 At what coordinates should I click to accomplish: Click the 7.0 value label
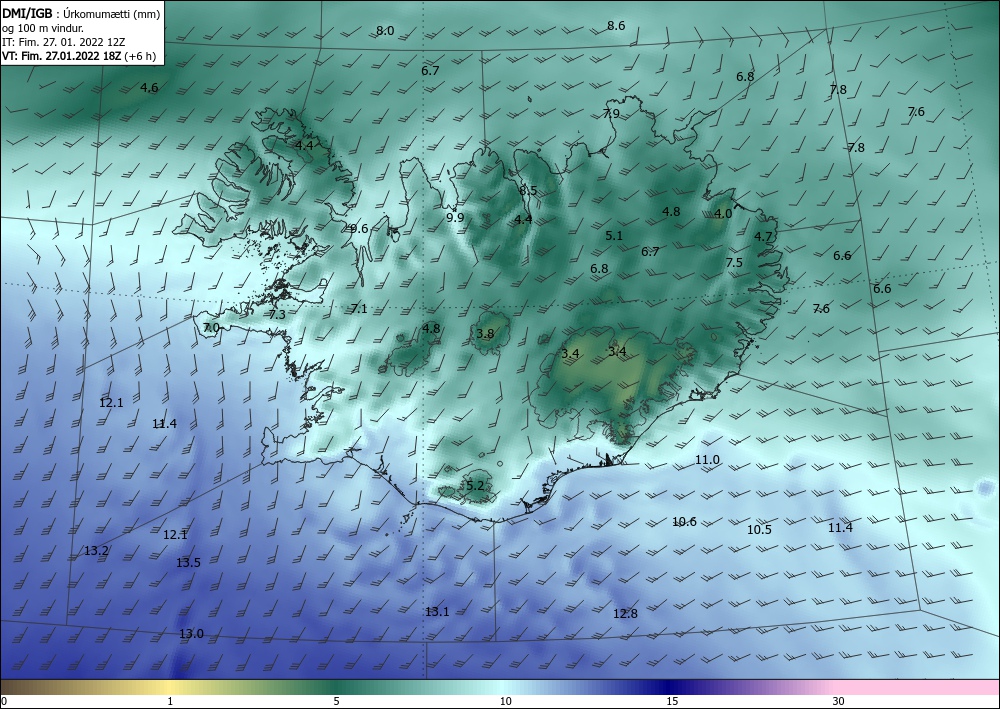[211, 328]
